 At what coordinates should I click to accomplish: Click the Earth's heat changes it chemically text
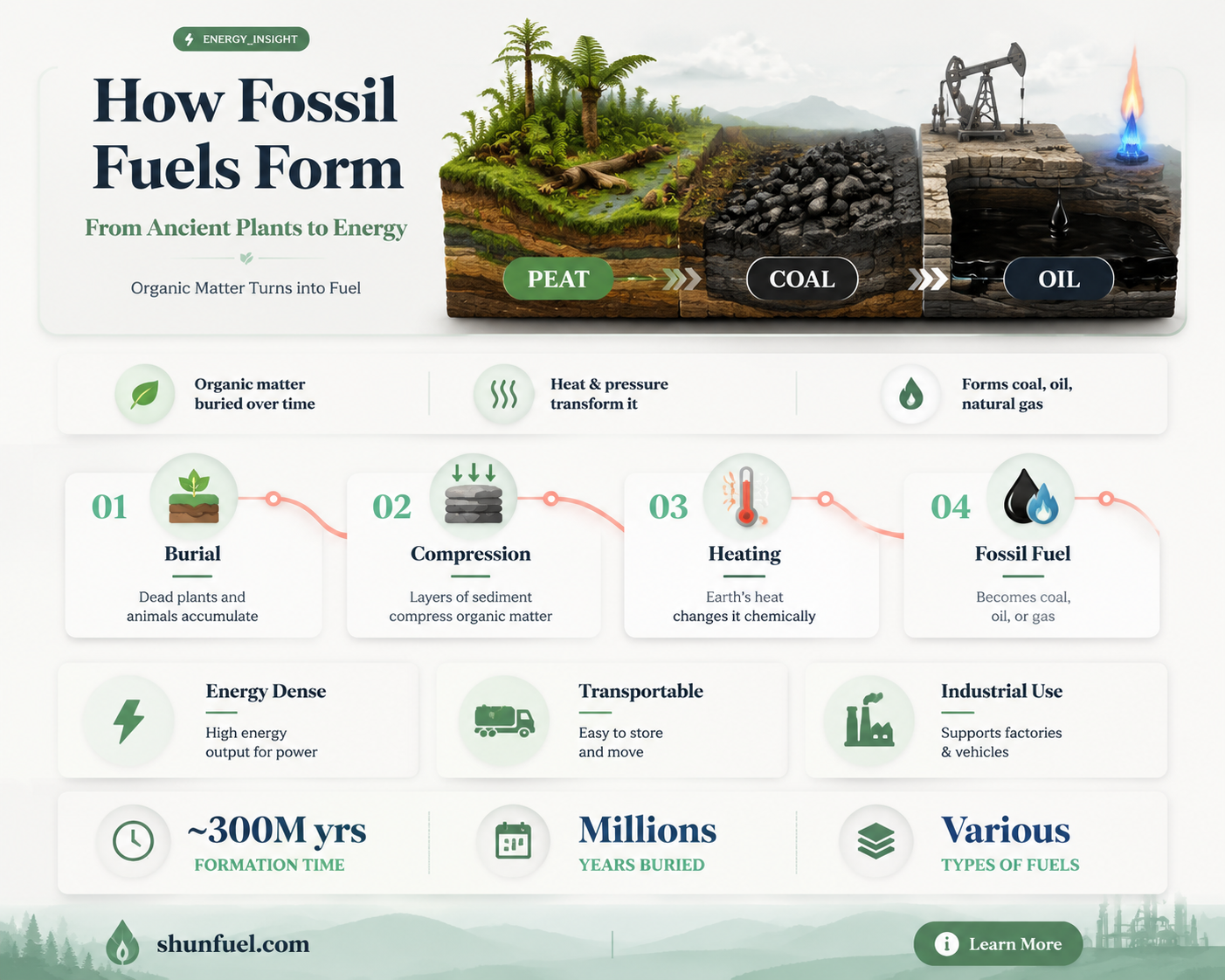tap(744, 606)
